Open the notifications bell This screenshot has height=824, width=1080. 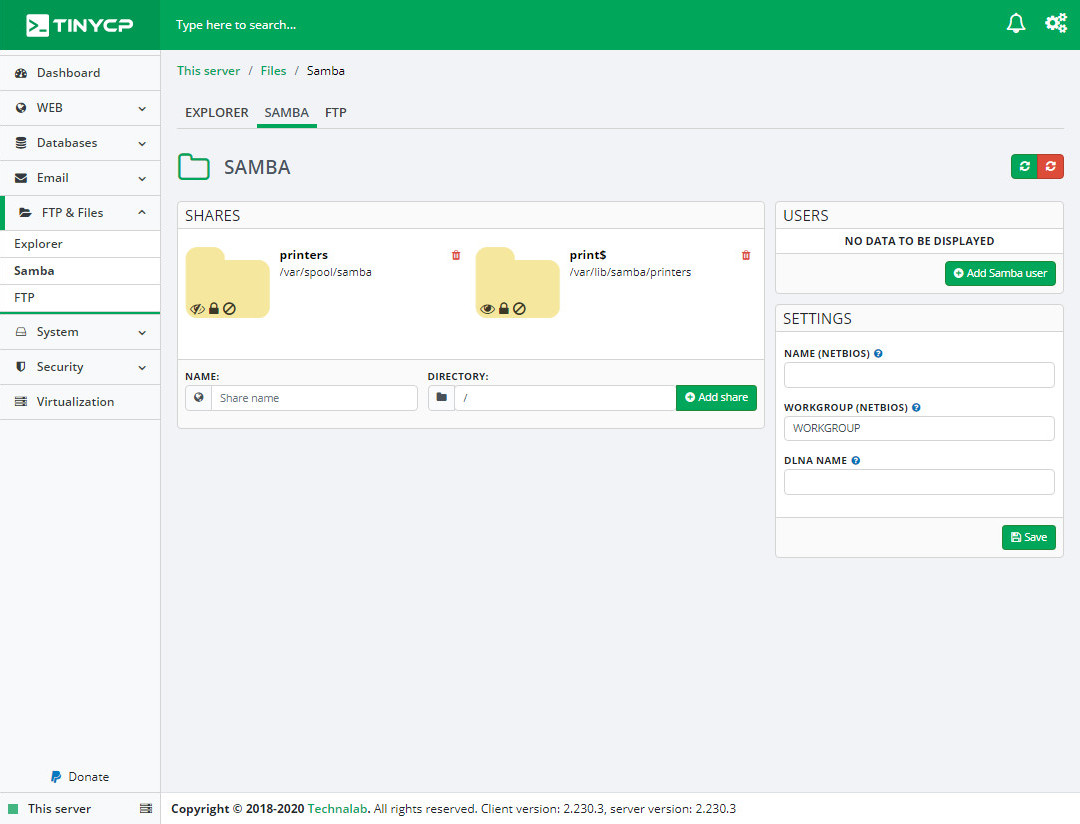1016,23
